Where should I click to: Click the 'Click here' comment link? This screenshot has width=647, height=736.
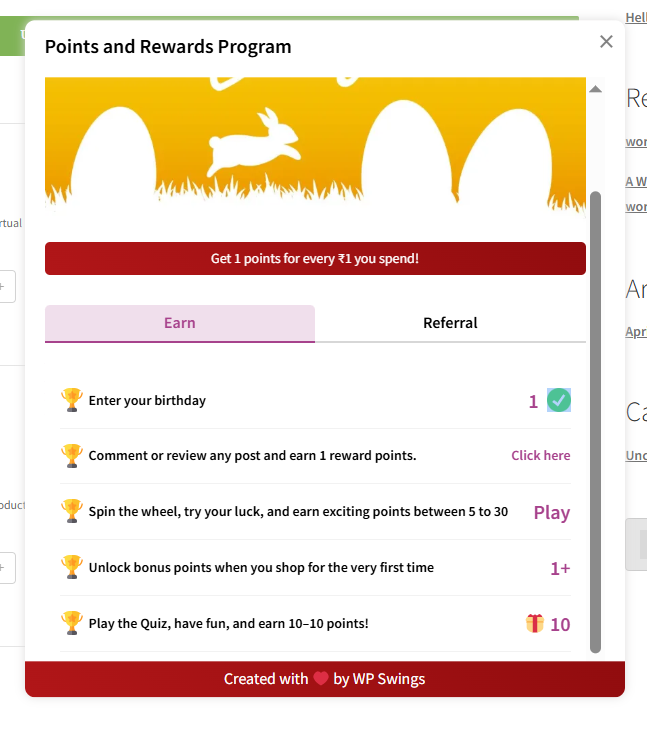click(540, 456)
